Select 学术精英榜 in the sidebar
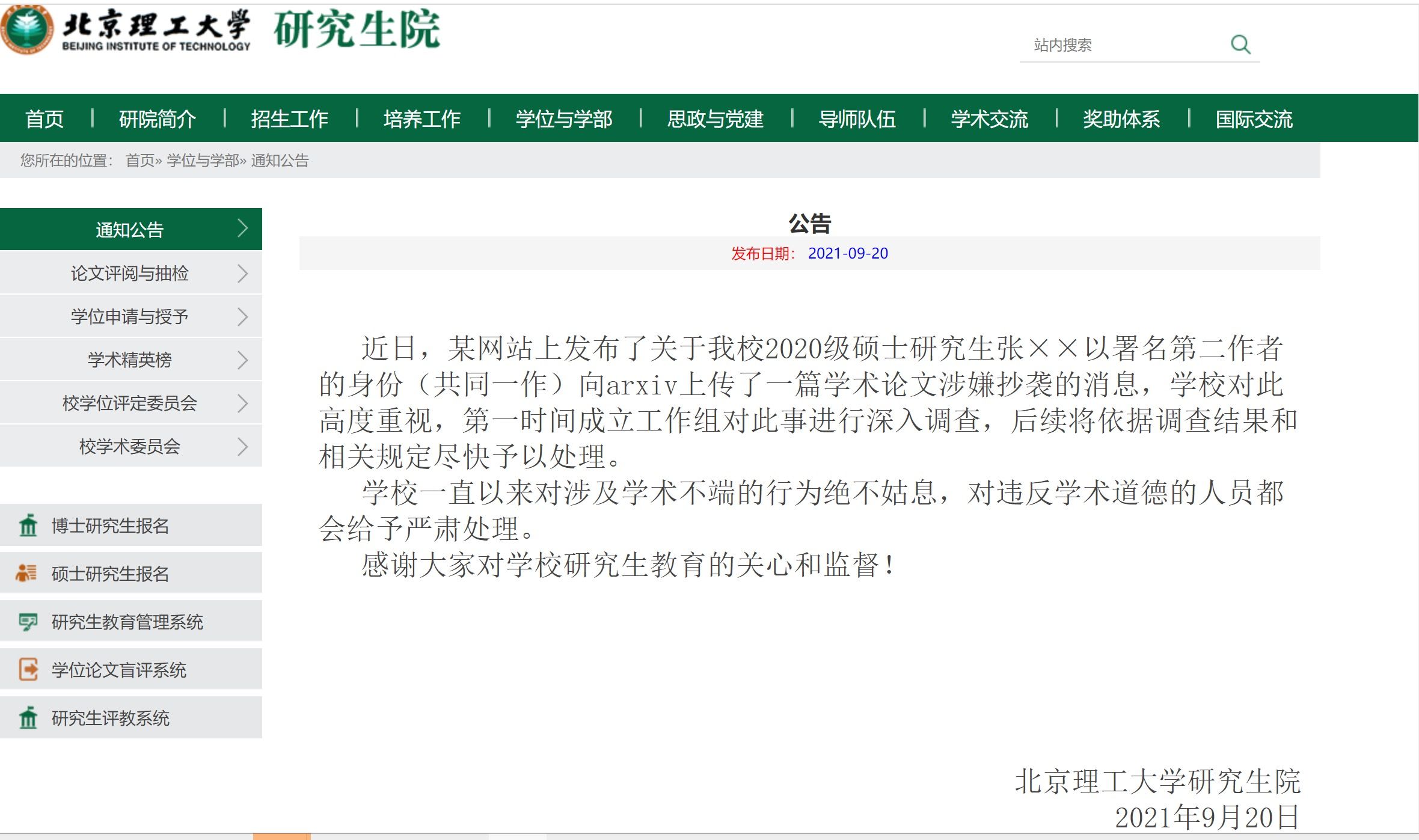Screen dimensions: 1419x840 (131, 360)
